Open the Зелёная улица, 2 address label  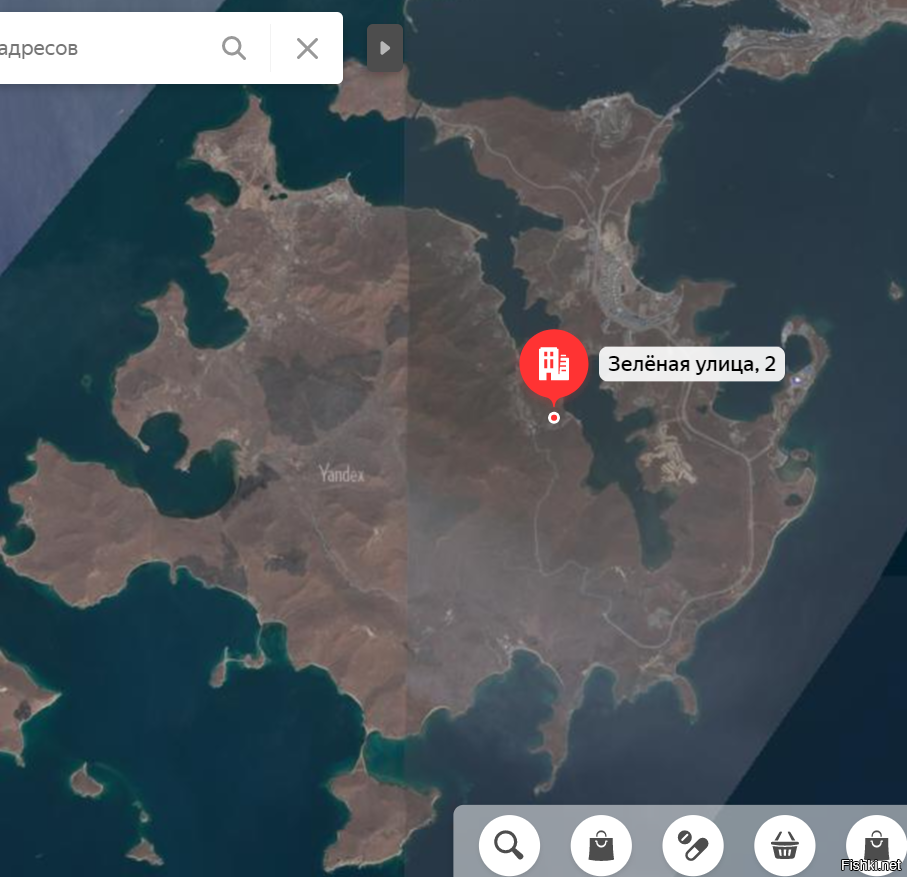[691, 364]
